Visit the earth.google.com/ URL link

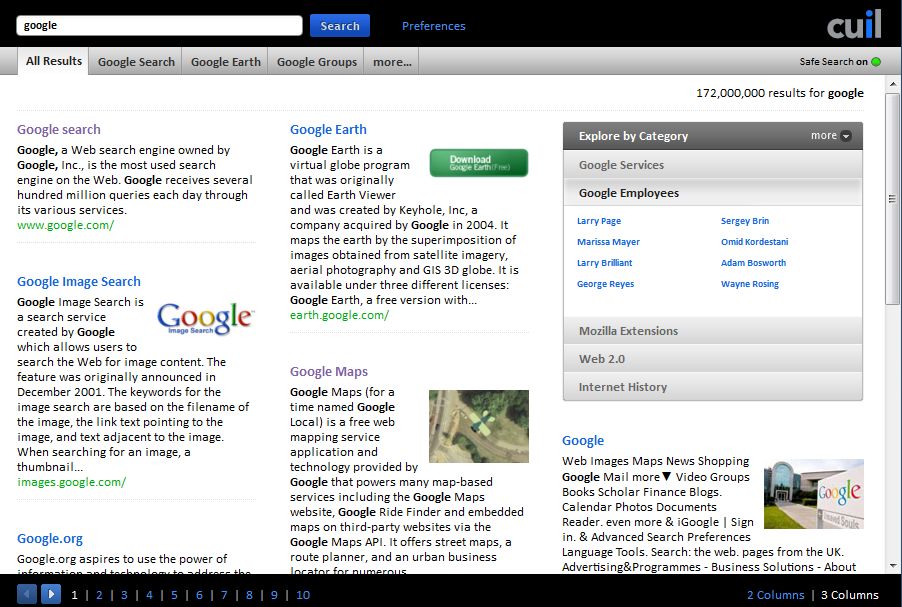(339, 315)
